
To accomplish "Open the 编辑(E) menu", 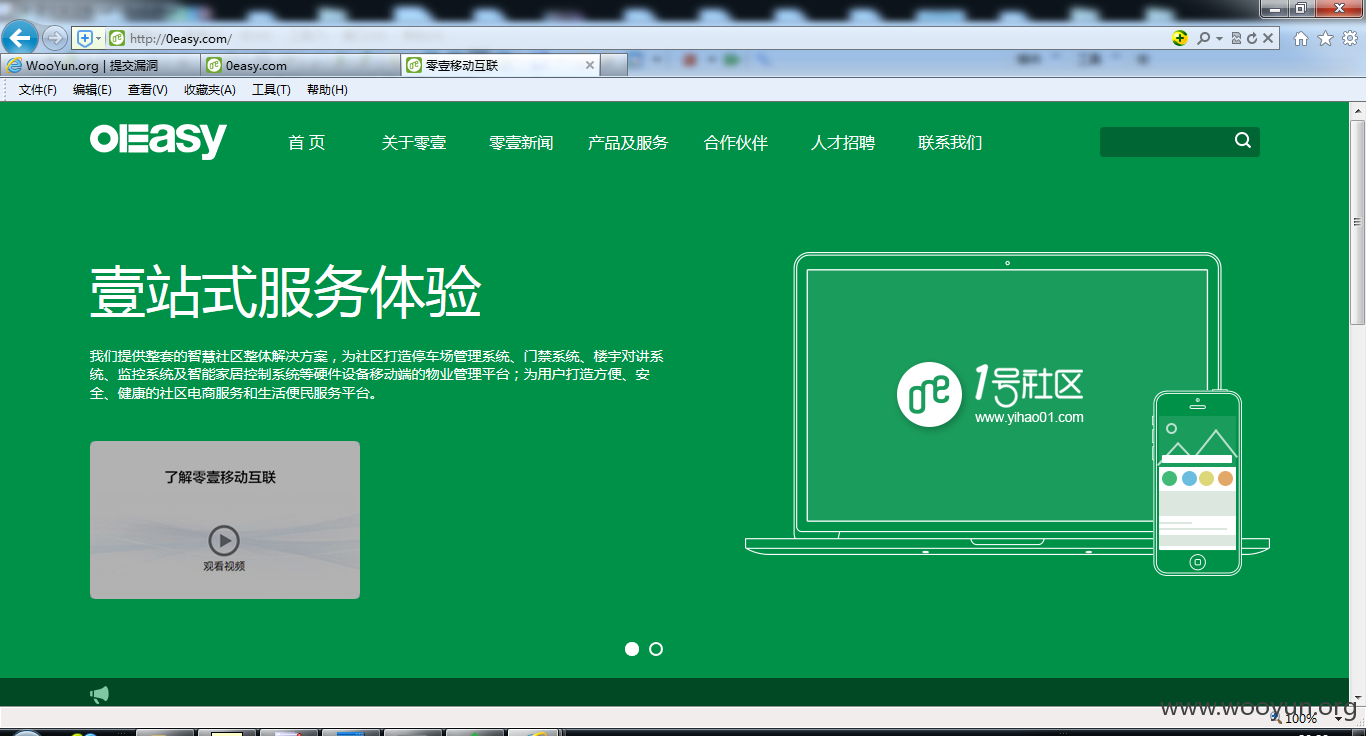I will click(x=92, y=90).
